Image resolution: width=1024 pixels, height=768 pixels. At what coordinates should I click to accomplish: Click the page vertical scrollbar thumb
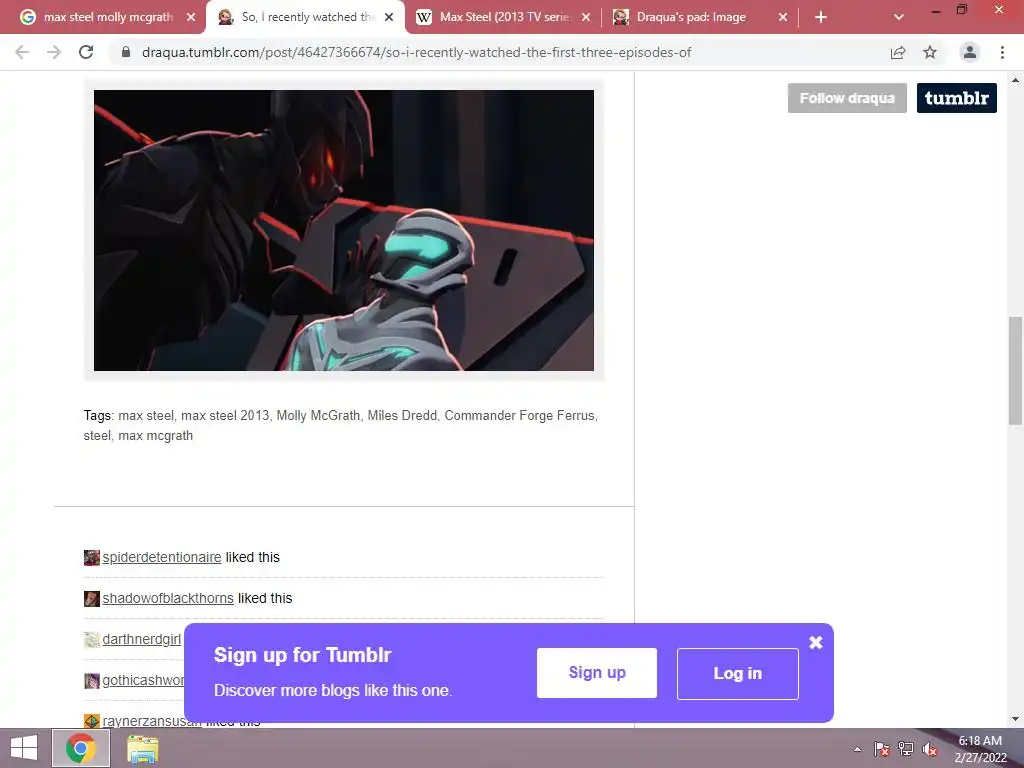coord(1015,370)
